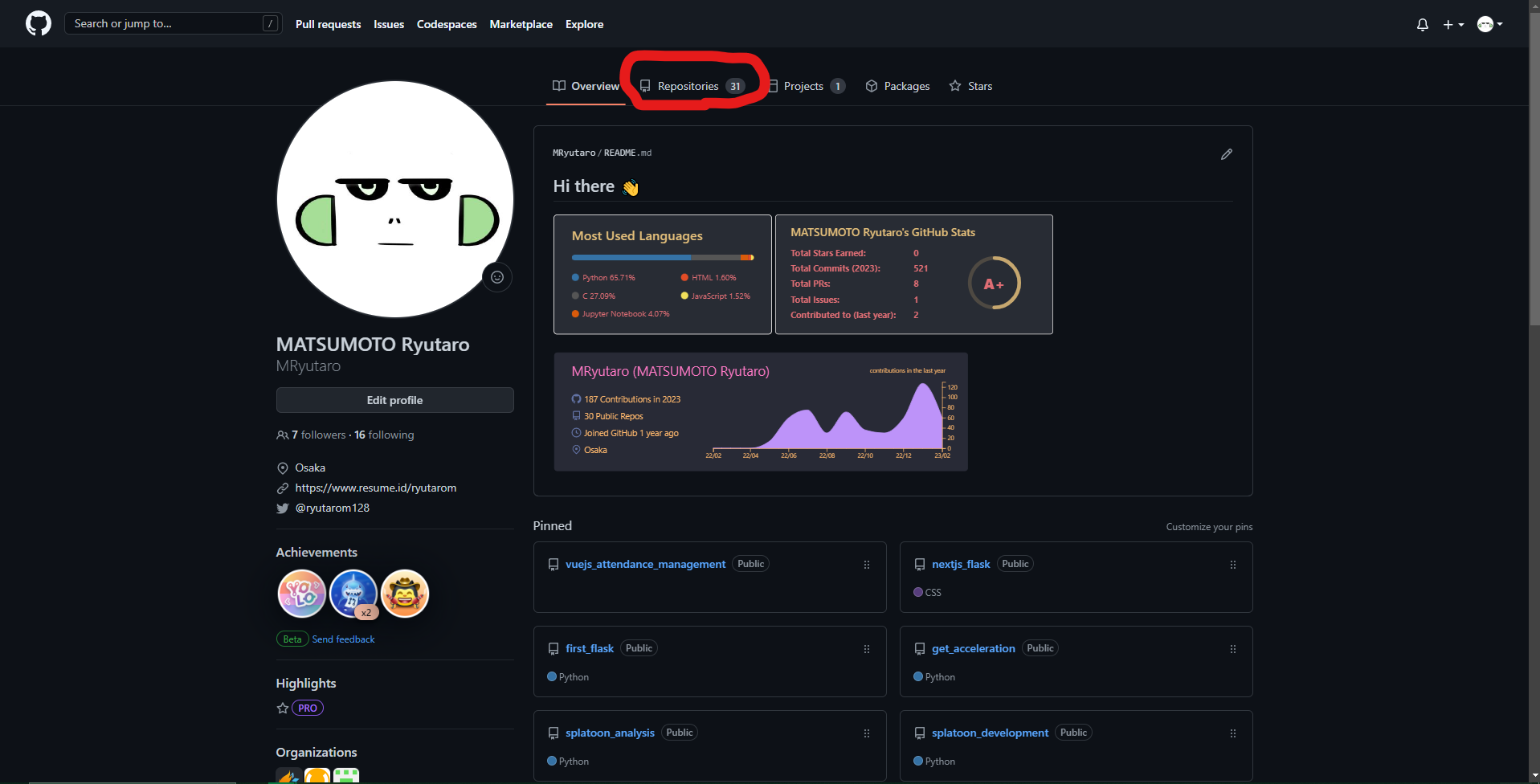Open the get_acceleration repository
Viewport: 1540px width, 784px height.
pos(974,648)
